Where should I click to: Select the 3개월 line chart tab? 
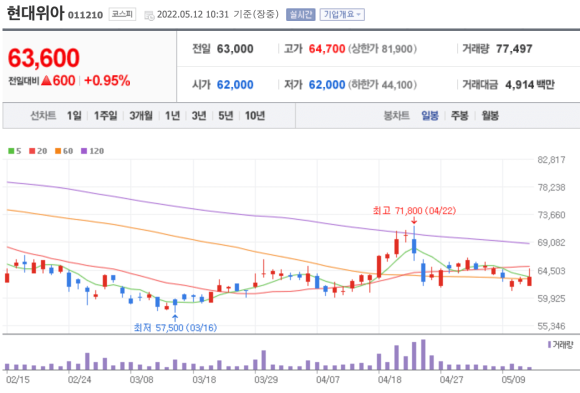(x=141, y=116)
